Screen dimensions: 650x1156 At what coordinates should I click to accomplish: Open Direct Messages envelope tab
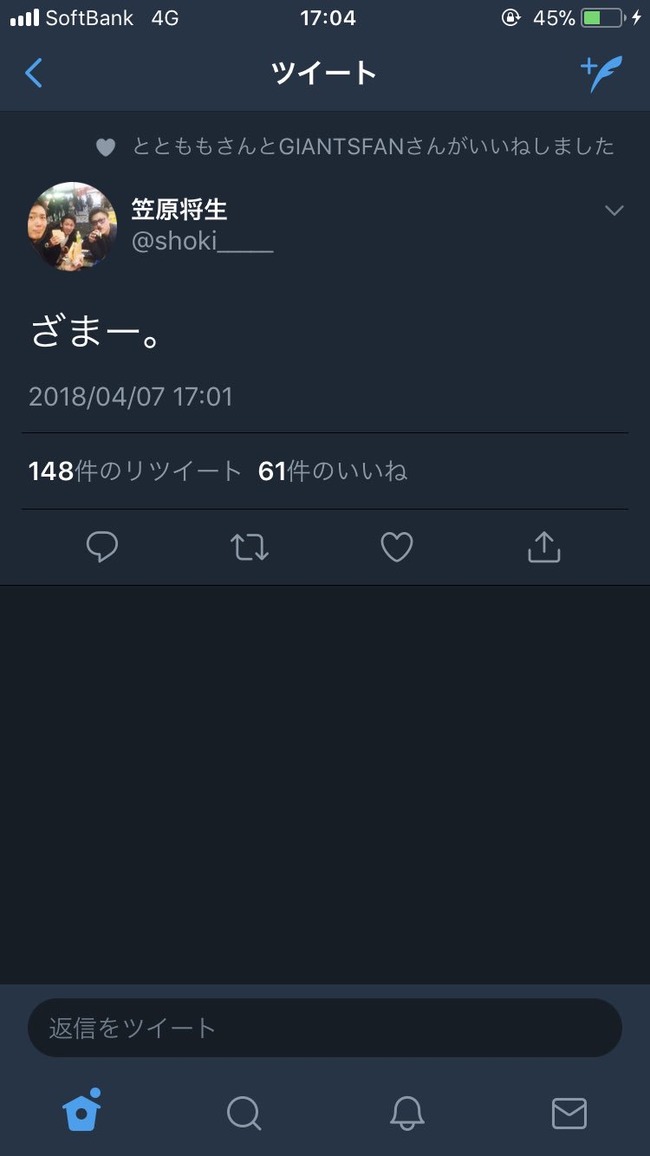tap(569, 1113)
